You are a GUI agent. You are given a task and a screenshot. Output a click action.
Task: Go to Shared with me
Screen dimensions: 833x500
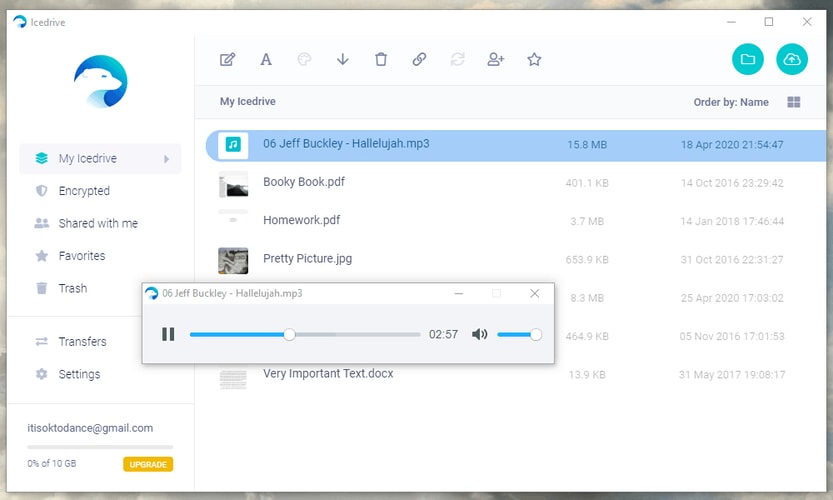click(x=98, y=223)
